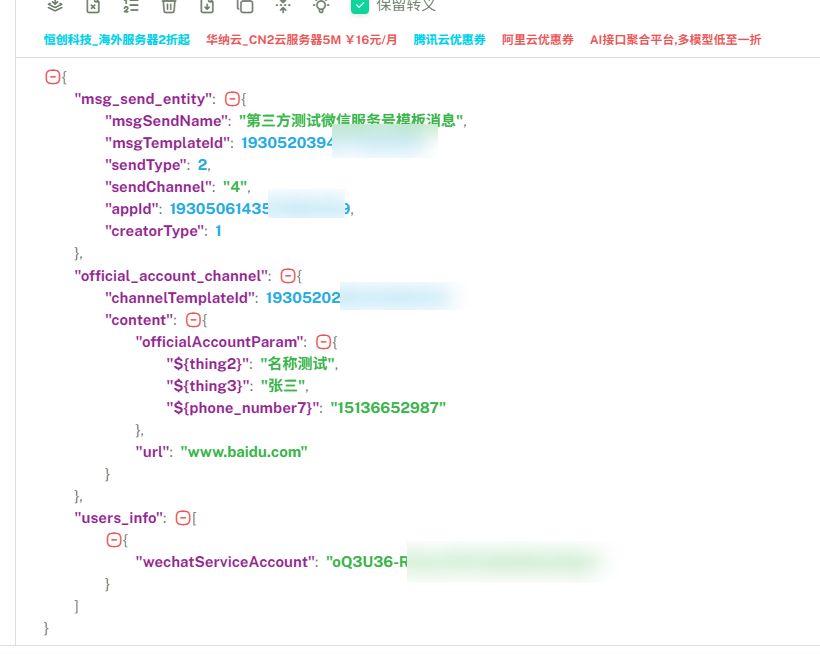Toggle the numbered list line-numbers icon
Screen dimensions: 820x654
click(x=131, y=6)
